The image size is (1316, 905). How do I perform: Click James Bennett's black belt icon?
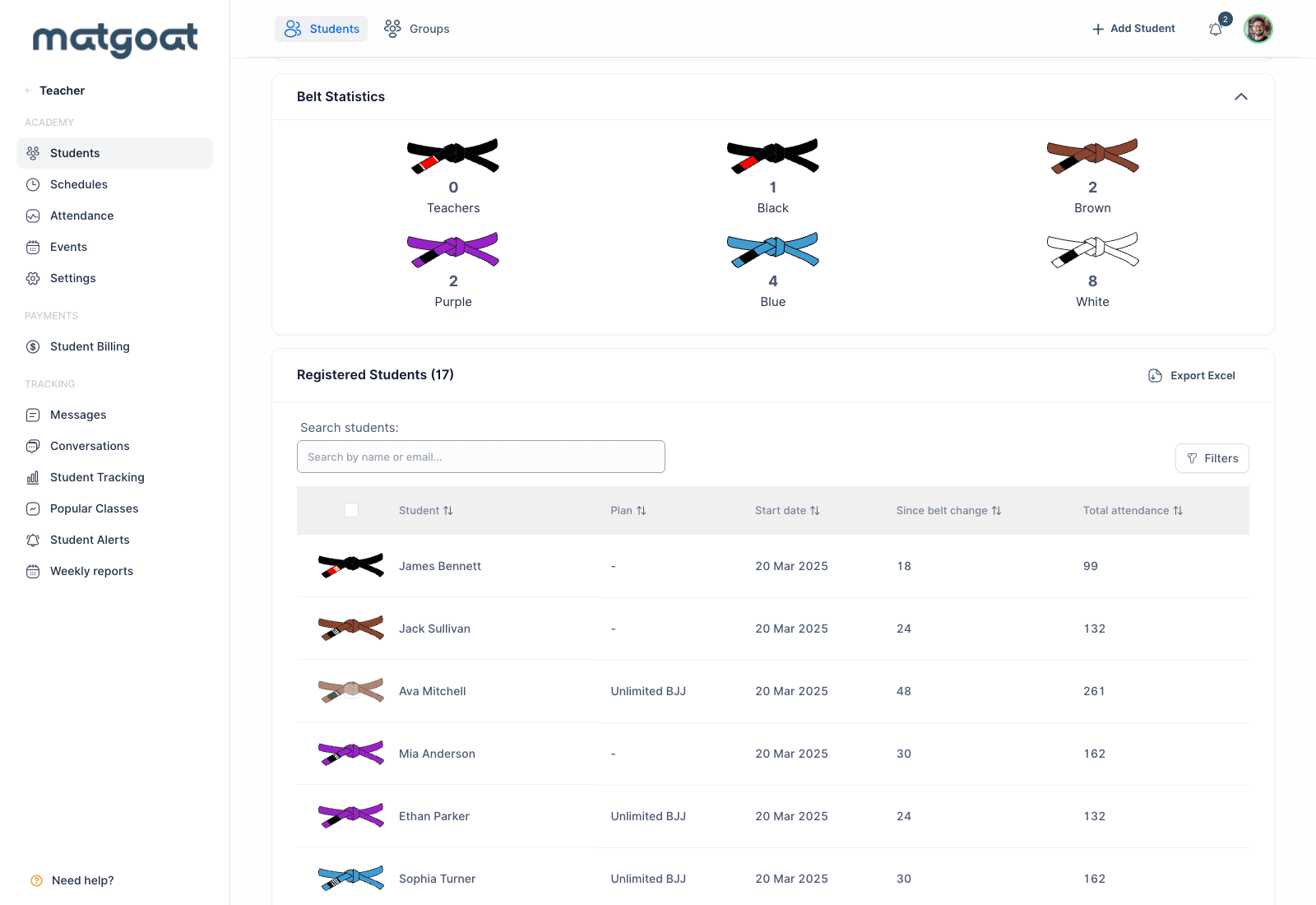pos(351,565)
